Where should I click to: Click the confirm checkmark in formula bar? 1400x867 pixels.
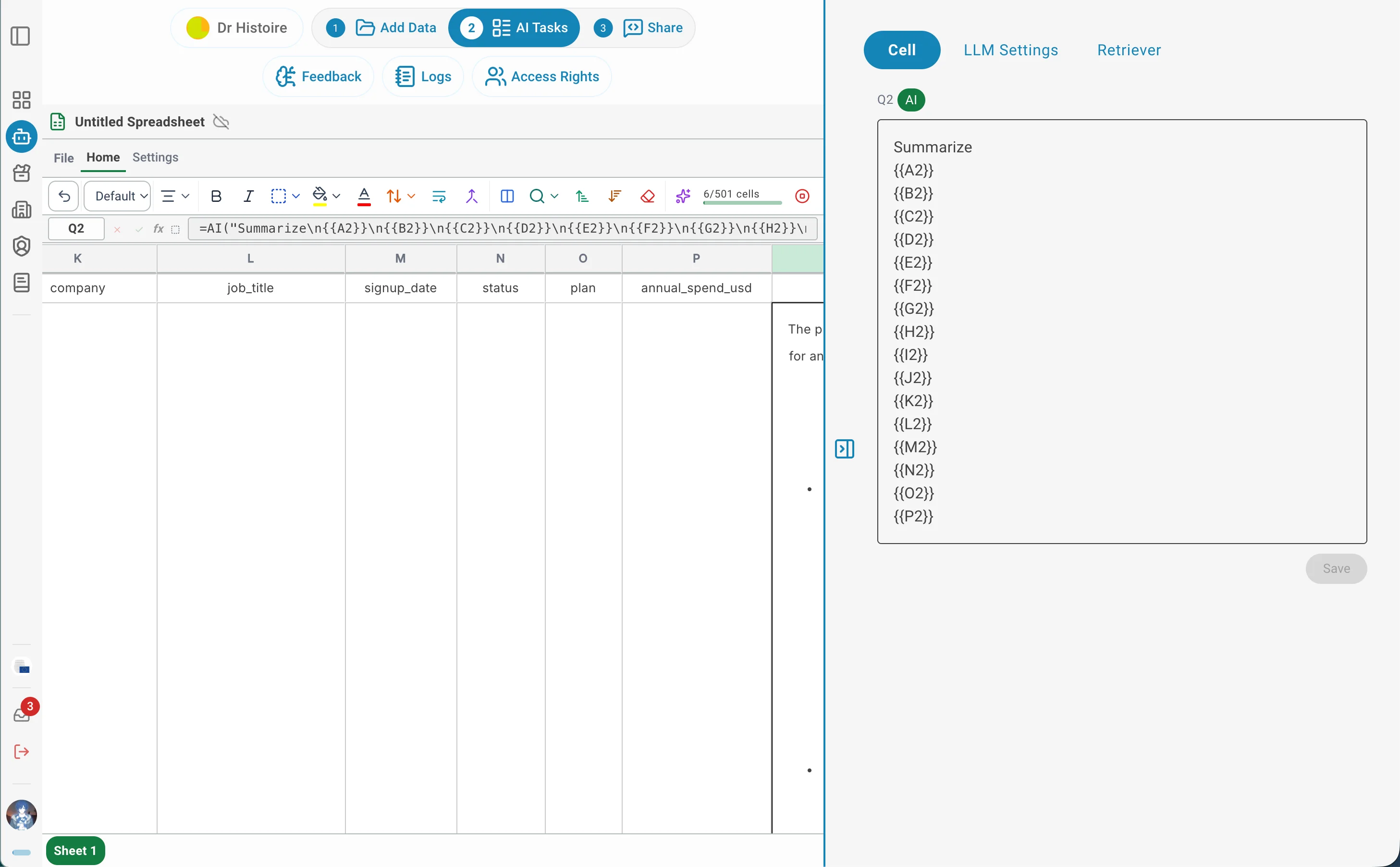pyautogui.click(x=139, y=229)
